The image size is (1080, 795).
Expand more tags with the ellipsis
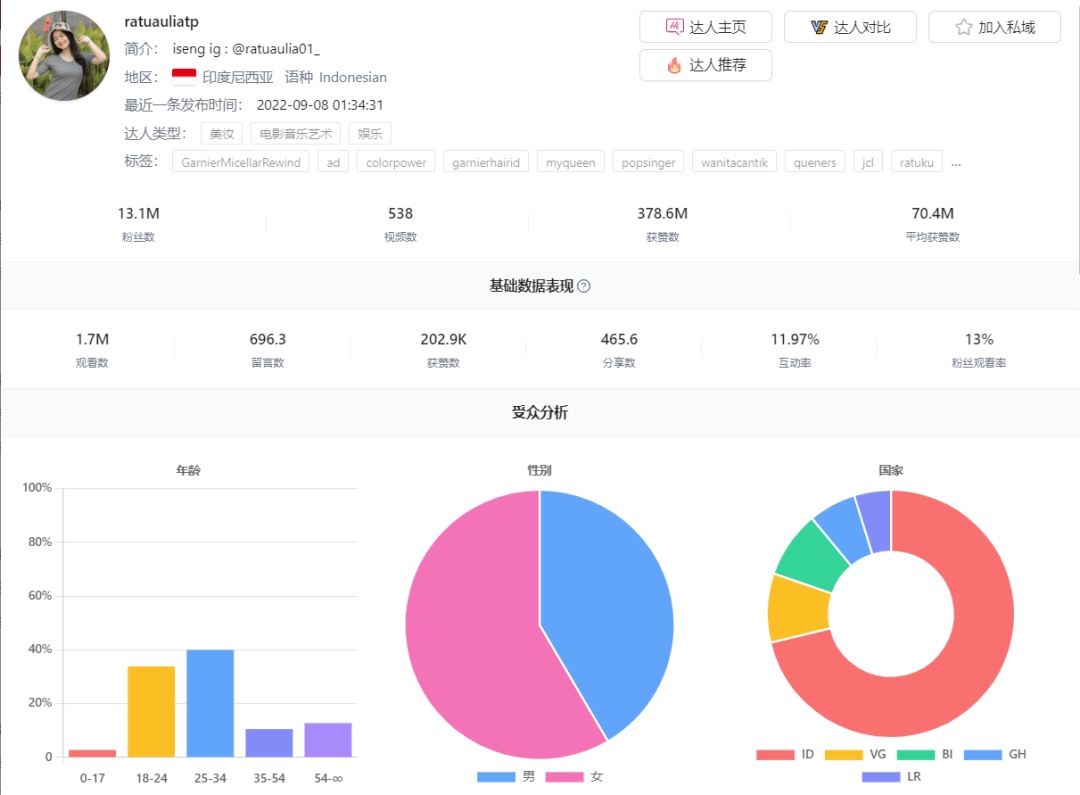click(x=956, y=163)
